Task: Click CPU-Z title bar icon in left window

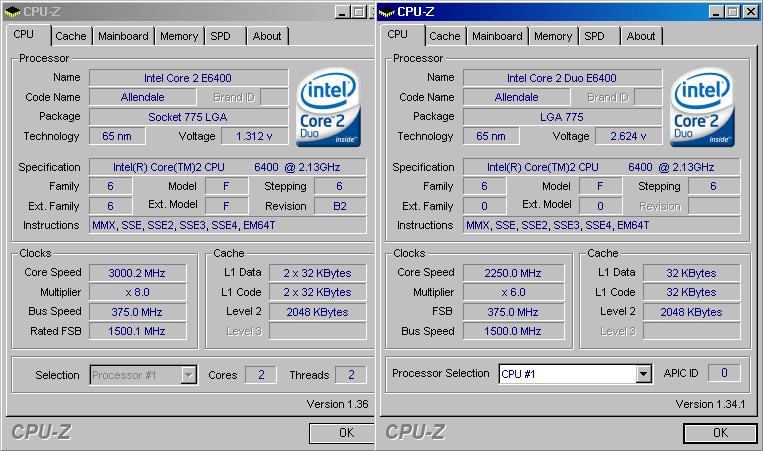Action: [12, 11]
